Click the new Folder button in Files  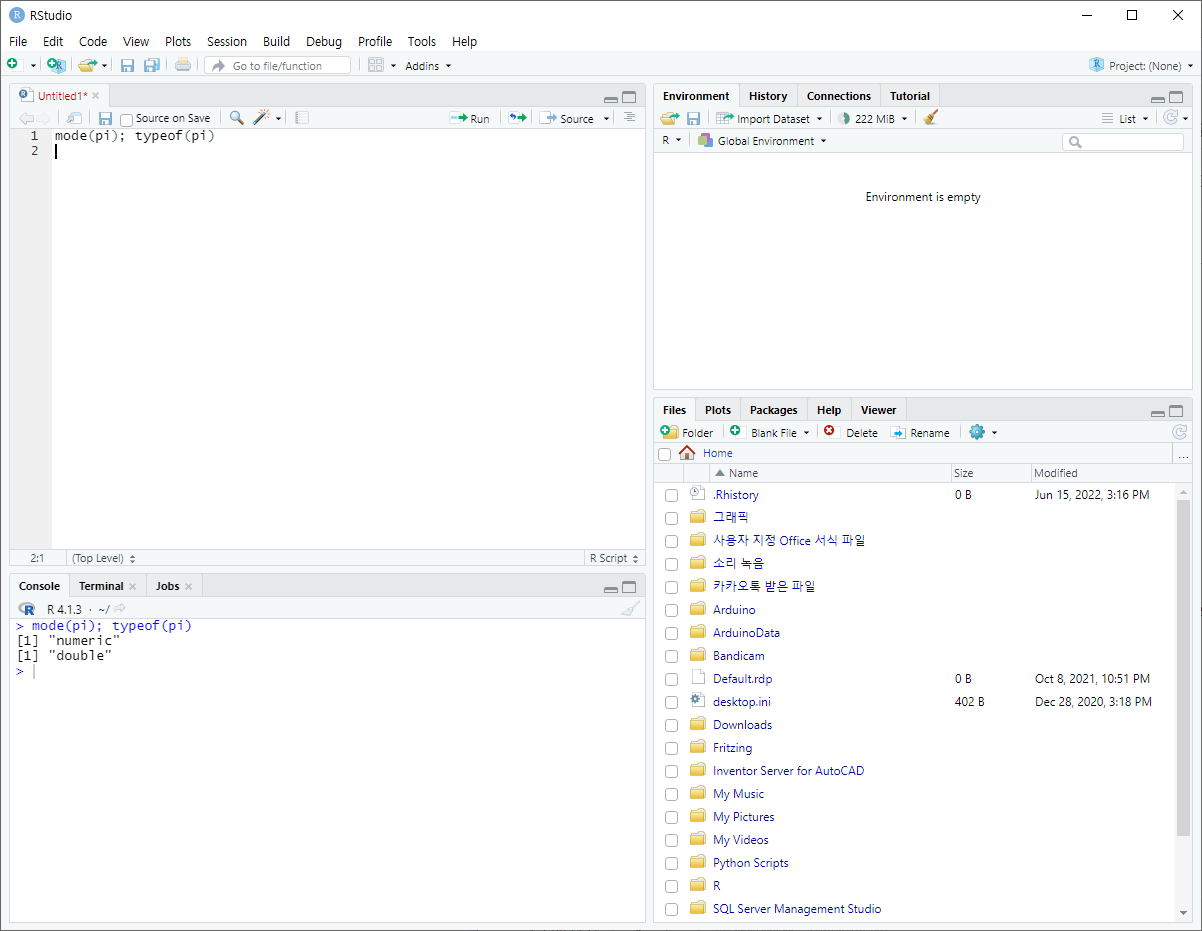(x=687, y=432)
